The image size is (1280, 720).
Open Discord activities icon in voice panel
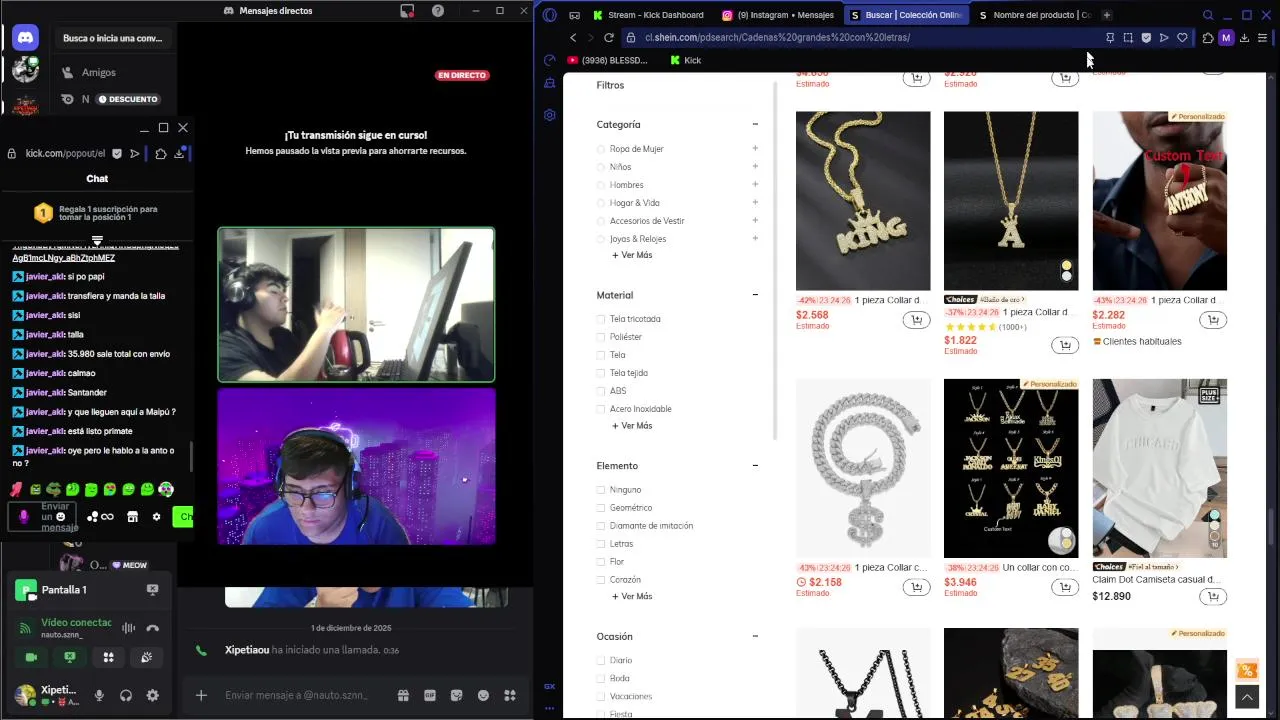tap(108, 657)
